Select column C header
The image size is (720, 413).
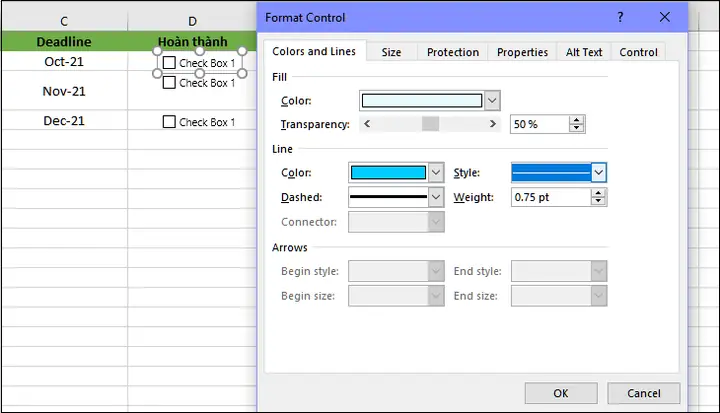click(x=64, y=21)
